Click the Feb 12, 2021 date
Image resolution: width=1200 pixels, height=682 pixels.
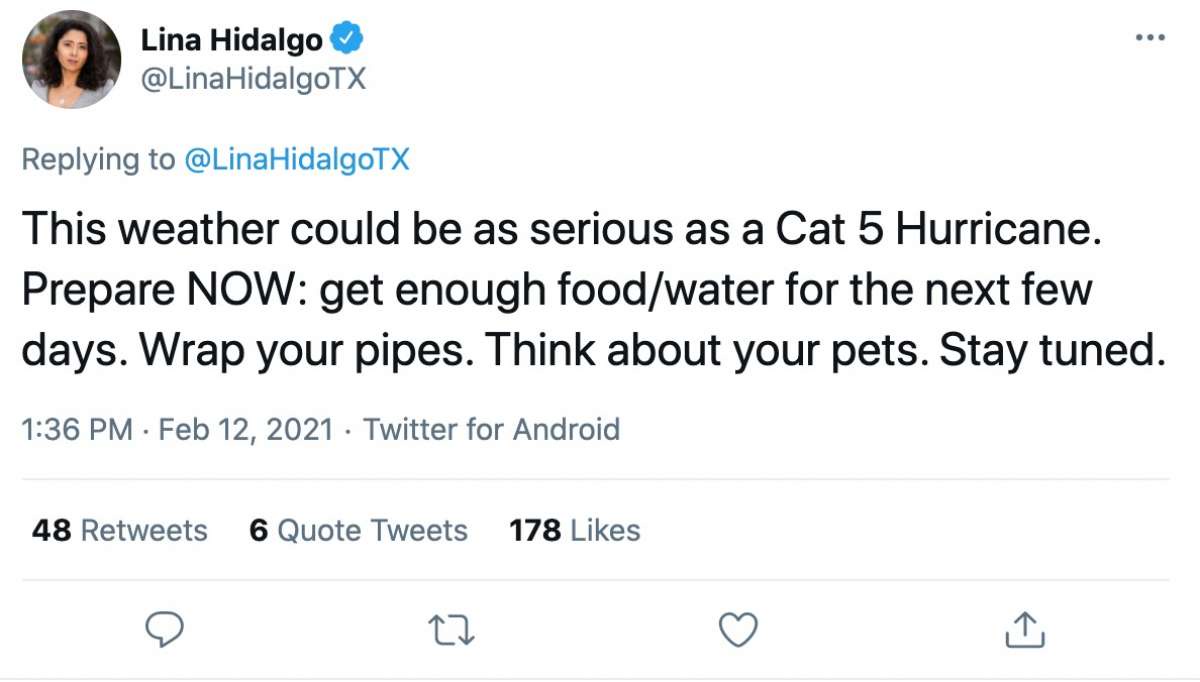click(x=245, y=430)
